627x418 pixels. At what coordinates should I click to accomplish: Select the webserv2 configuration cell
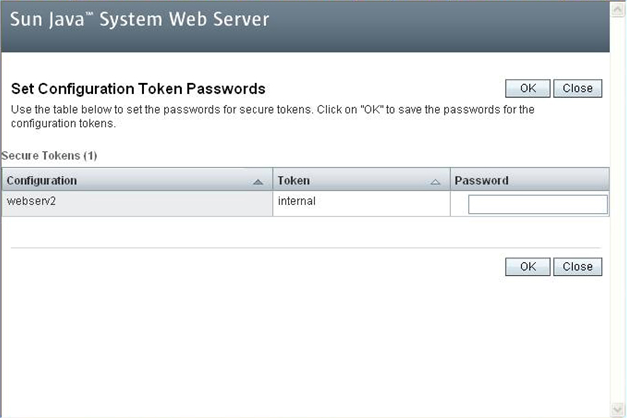(x=137, y=204)
